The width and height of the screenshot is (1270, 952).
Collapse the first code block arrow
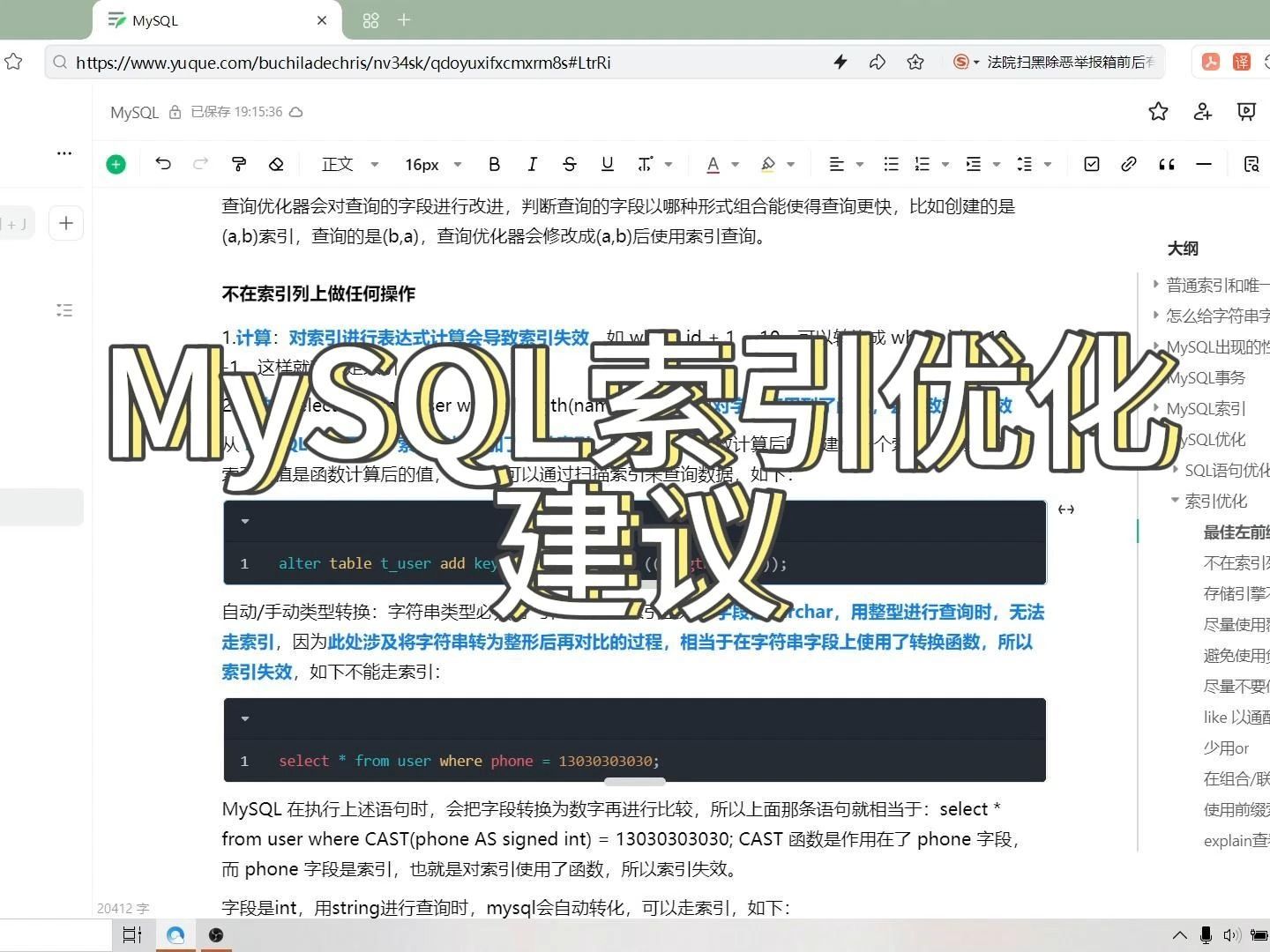(x=245, y=521)
